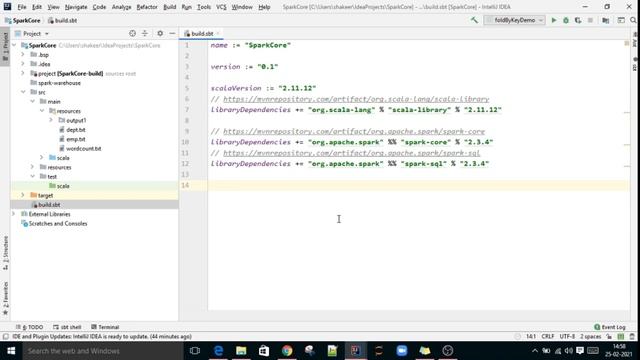Click the Stop run square icon
640x360 pixels.
click(590, 20)
